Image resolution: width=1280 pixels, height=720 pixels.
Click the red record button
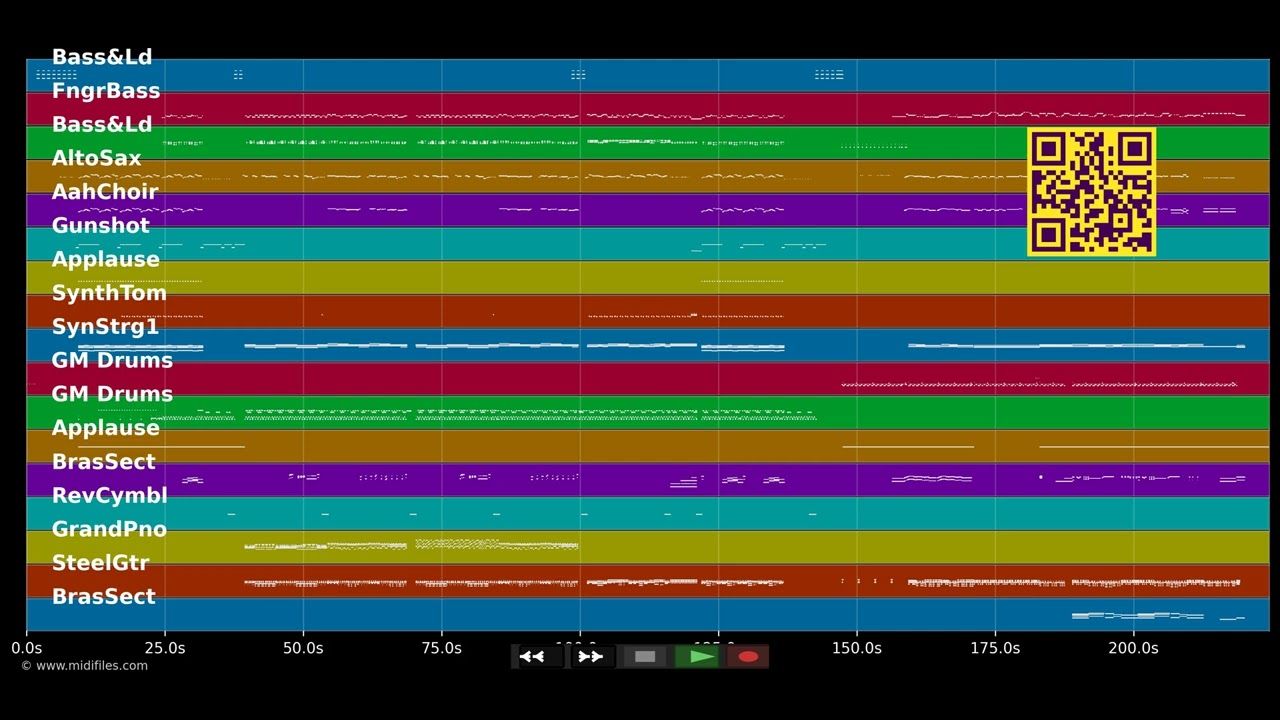748,657
